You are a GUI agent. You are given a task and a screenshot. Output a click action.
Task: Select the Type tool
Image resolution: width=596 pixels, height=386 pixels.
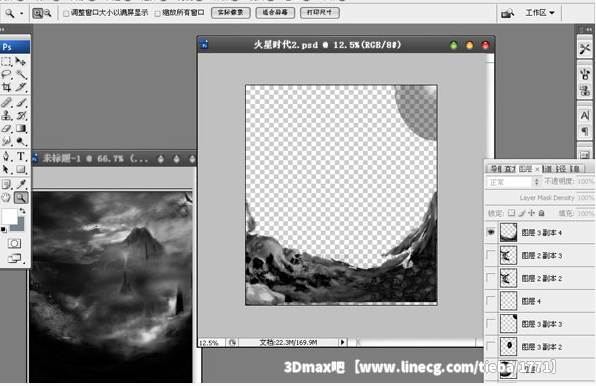coord(21,156)
